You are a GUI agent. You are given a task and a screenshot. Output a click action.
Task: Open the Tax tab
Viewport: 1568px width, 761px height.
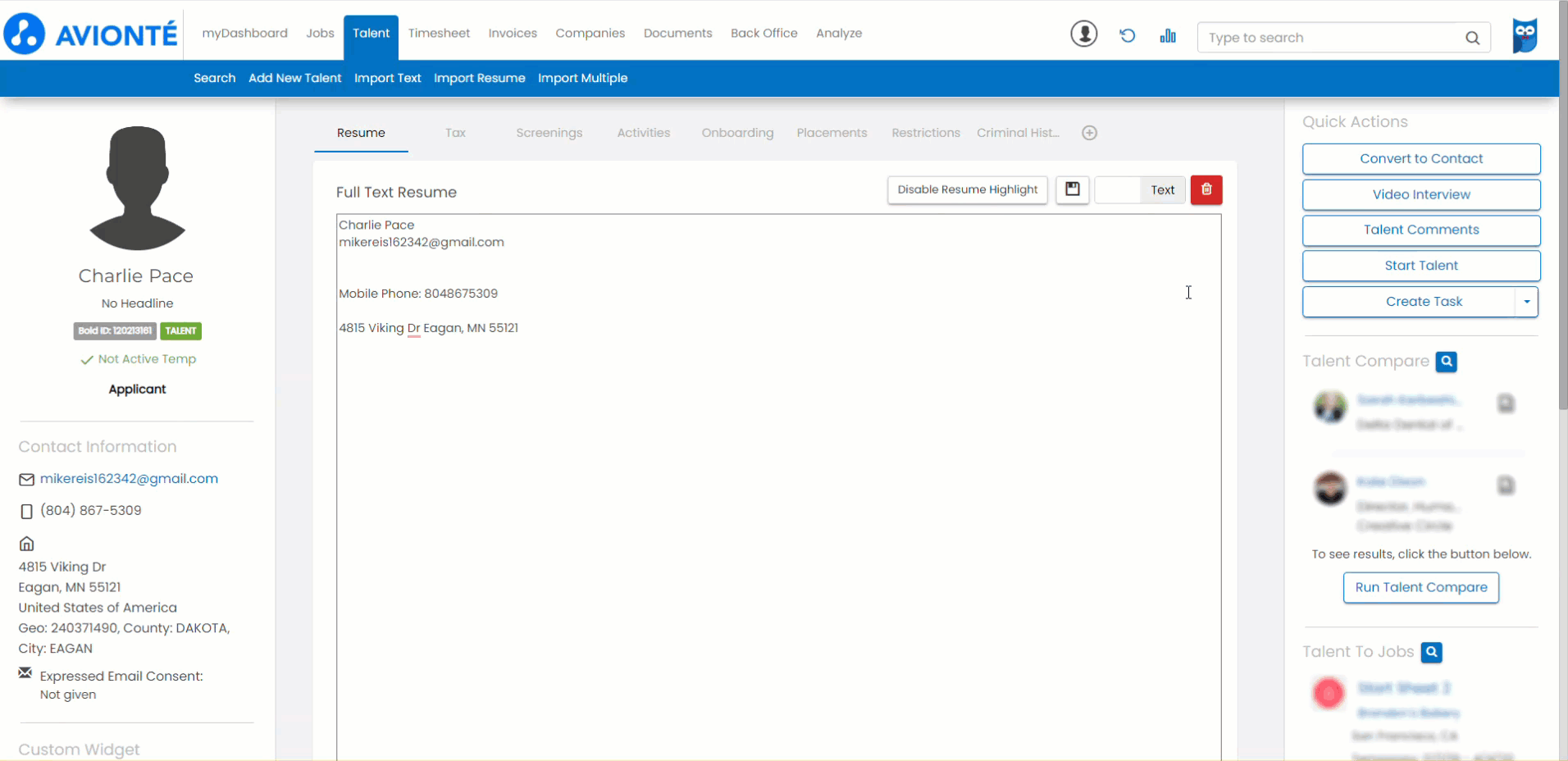coord(454,132)
